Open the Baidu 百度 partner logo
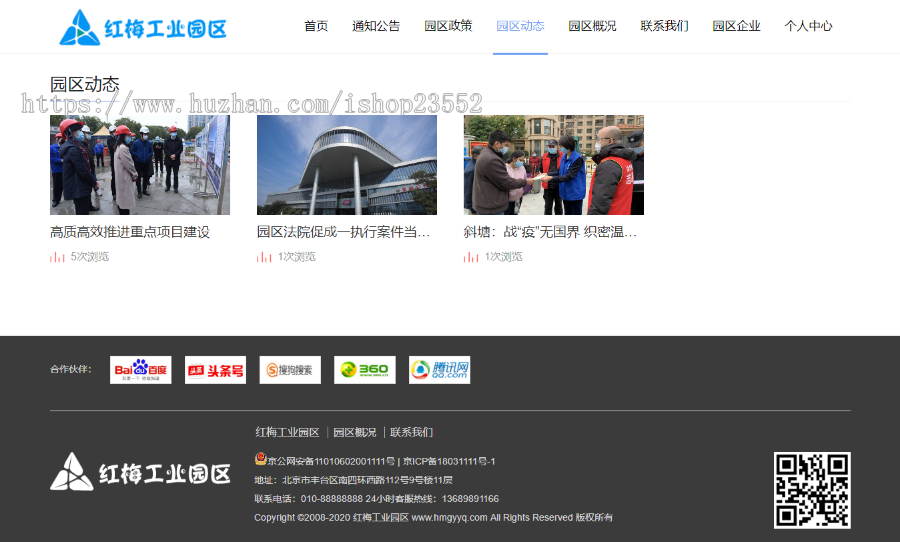Screen dimensions: 900x542 click(141, 370)
